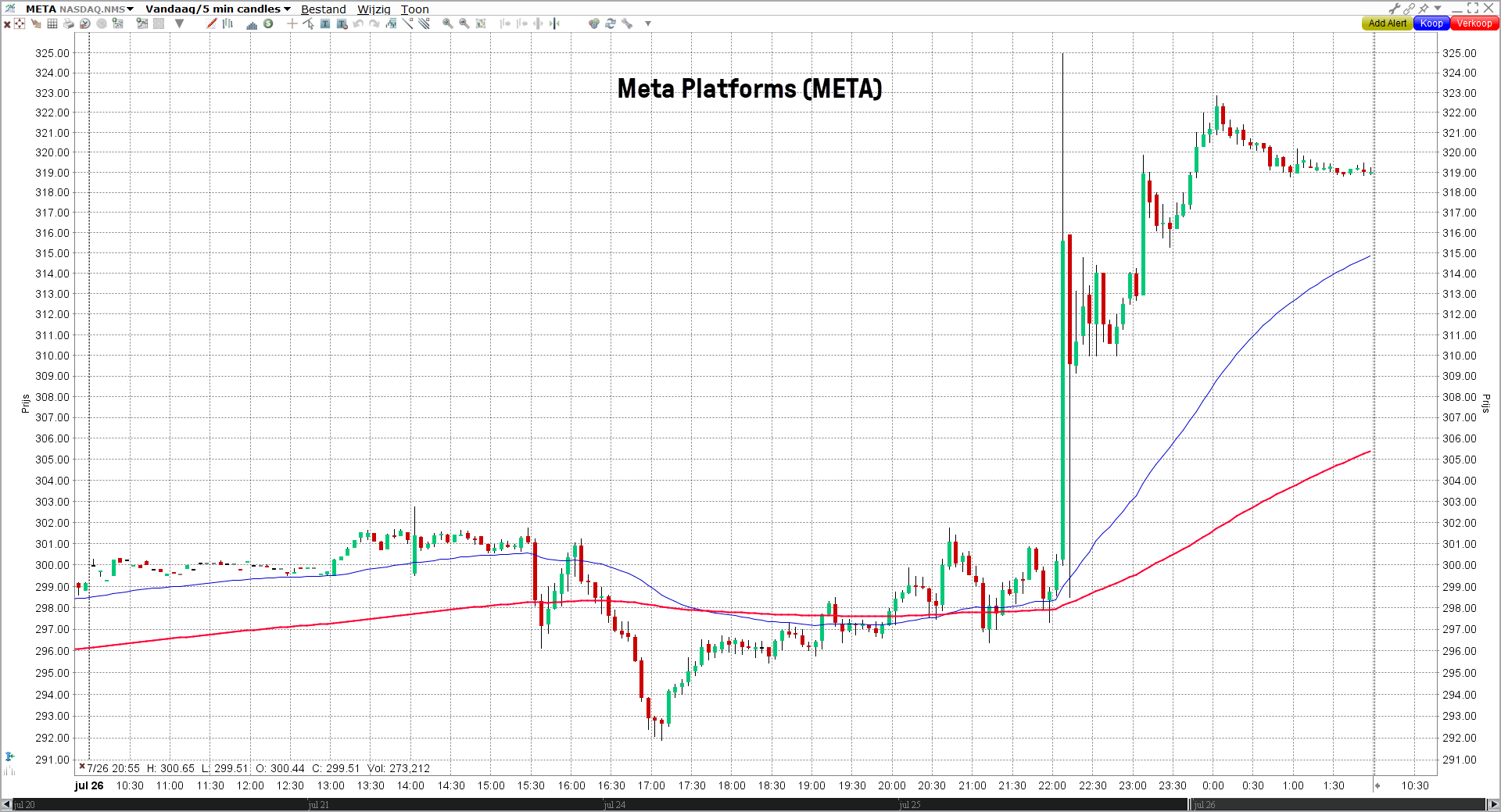This screenshot has height=812, width=1501.
Task: Click the timeline scrollbar right arrow
Action: [x=1493, y=804]
